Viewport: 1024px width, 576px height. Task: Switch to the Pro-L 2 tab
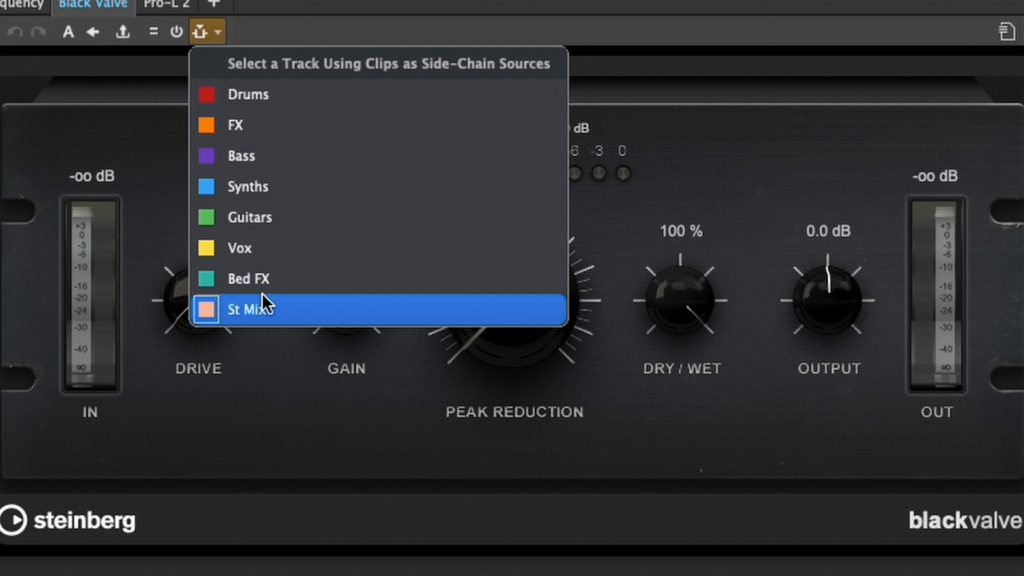[166, 4]
